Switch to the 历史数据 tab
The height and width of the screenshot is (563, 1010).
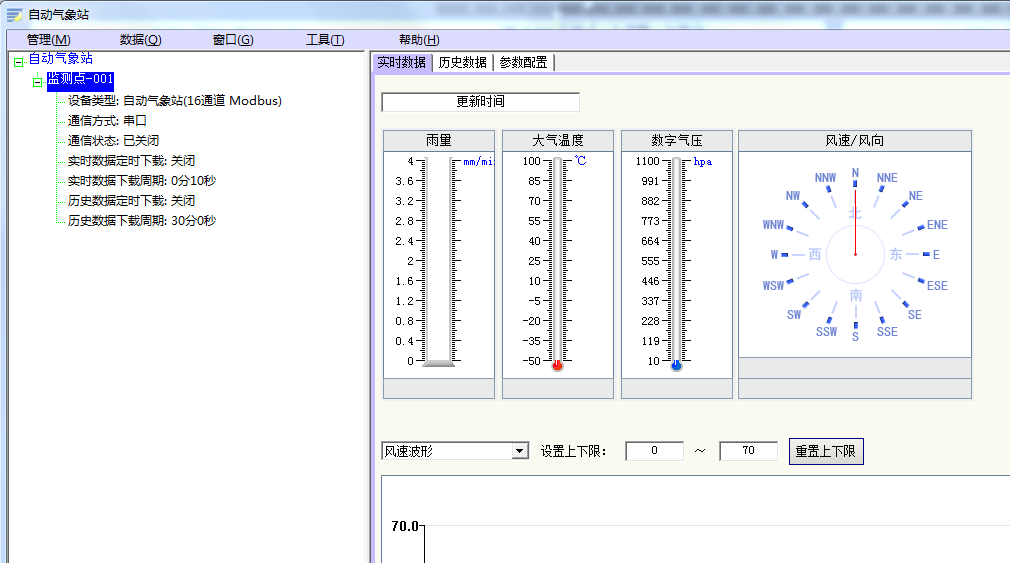click(x=462, y=62)
